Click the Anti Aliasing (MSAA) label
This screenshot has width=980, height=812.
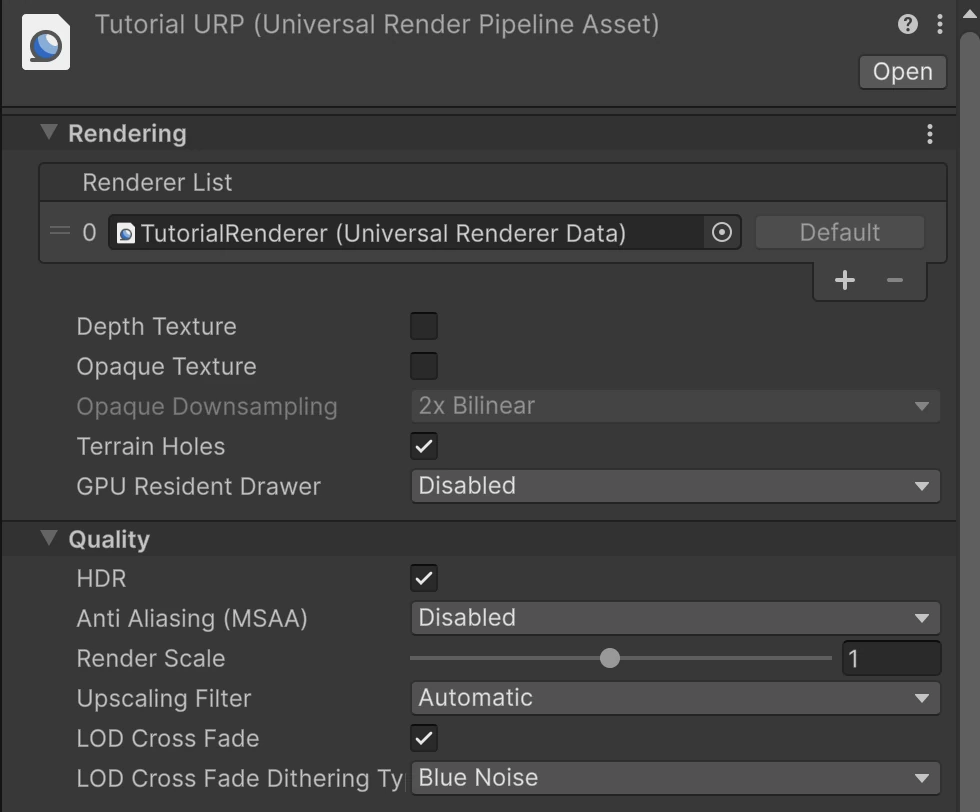192,618
